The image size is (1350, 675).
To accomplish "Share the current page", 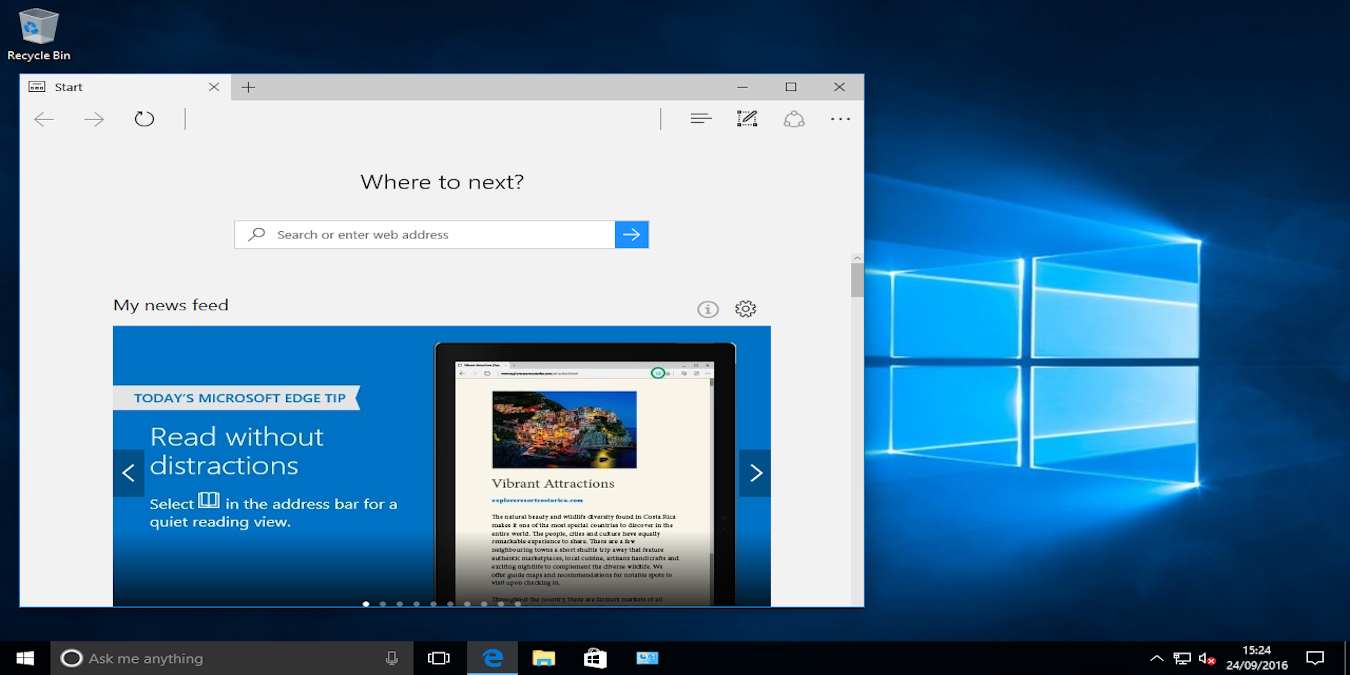I will tap(794, 118).
